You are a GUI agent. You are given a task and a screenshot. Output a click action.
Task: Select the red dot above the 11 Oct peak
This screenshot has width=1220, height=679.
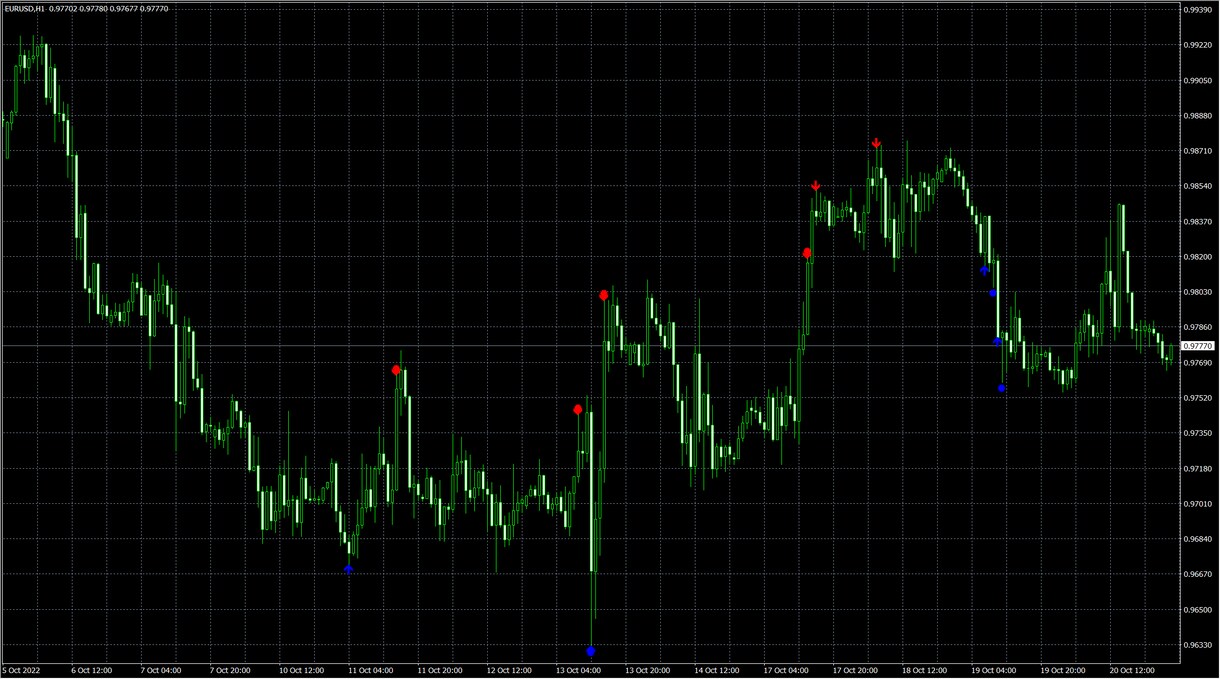396,370
